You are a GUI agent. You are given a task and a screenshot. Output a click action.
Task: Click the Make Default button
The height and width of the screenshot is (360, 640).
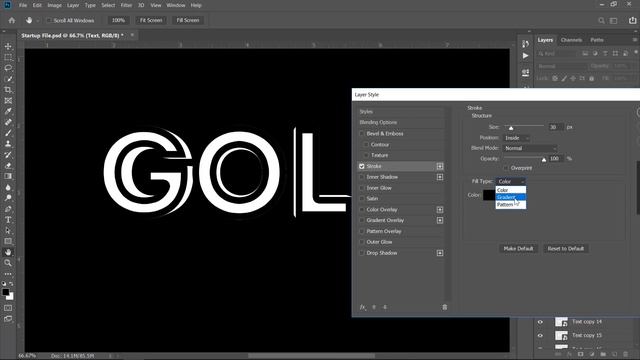[x=518, y=249]
